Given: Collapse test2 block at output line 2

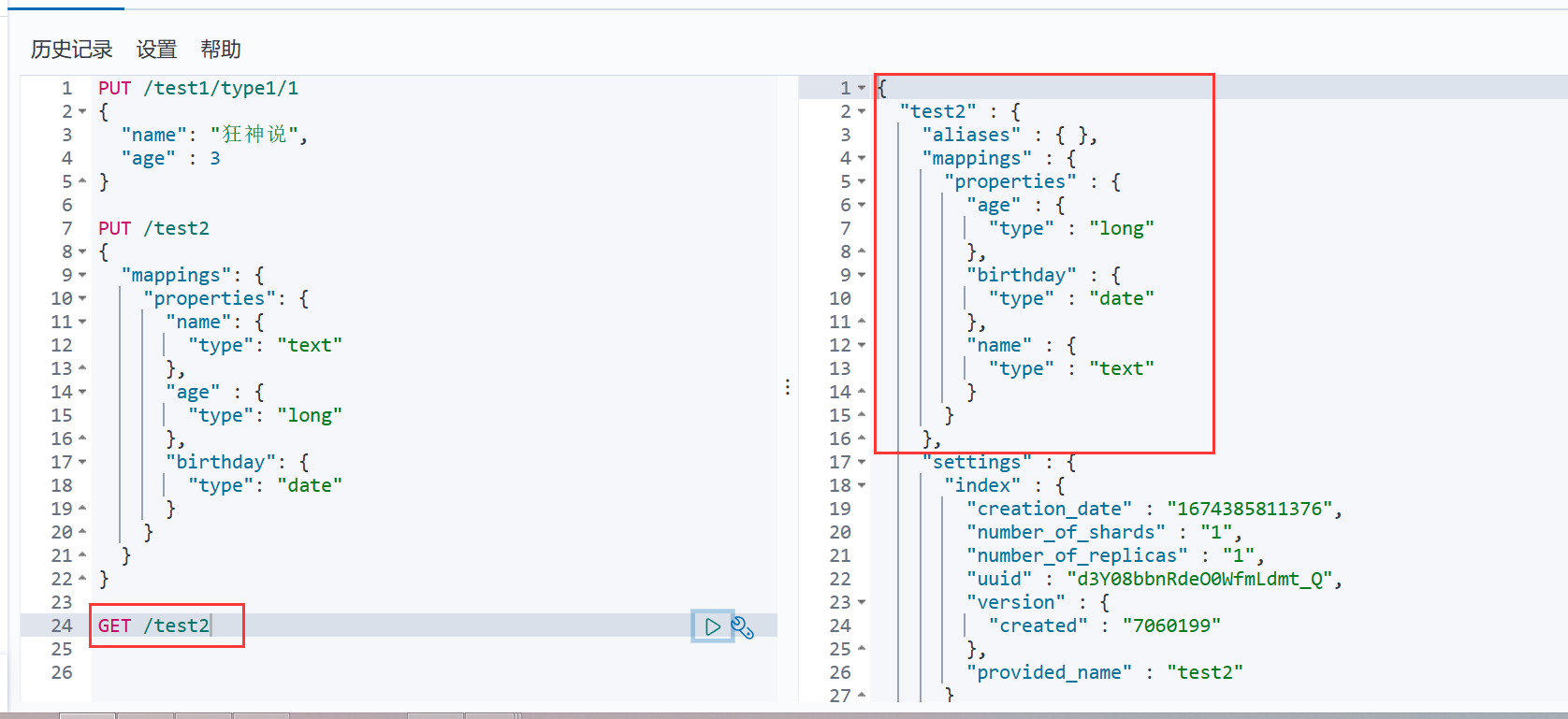Looking at the screenshot, I should tap(862, 112).
